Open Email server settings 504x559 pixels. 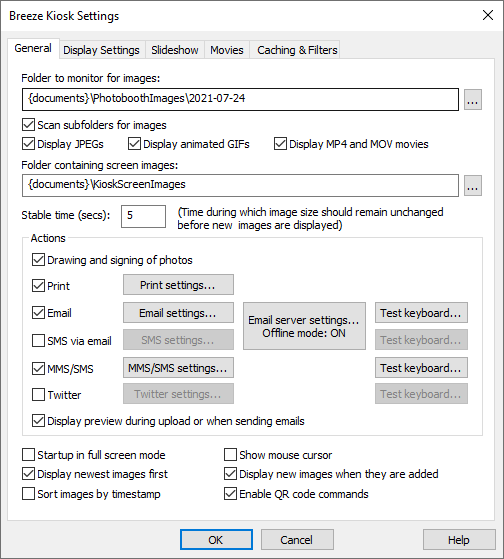(x=304, y=326)
